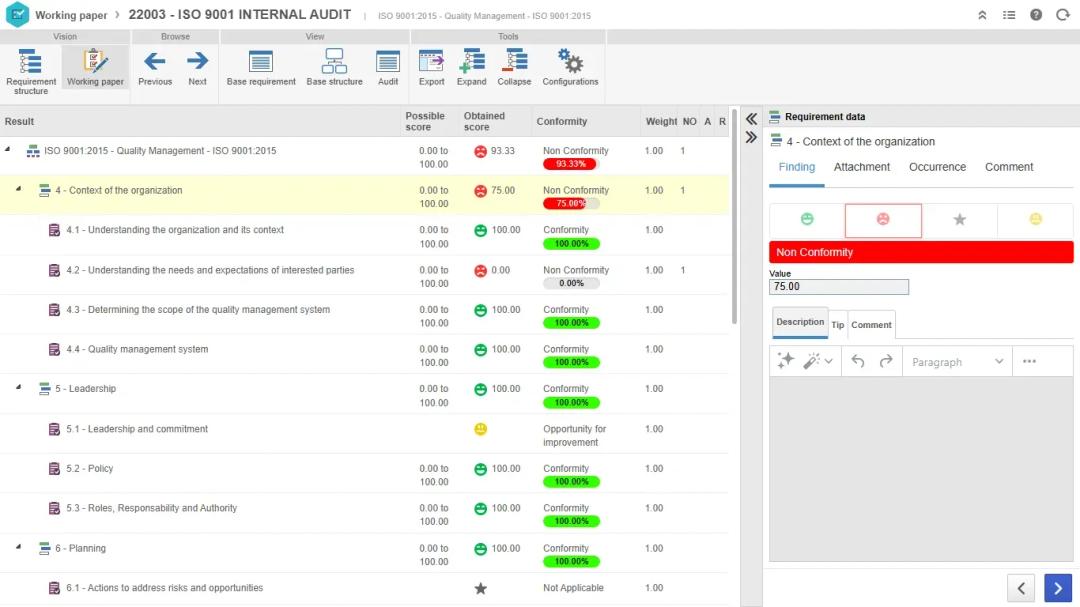Viewport: 1080px width, 607px height.
Task: Click the blue next arrow button
Action: pyautogui.click(x=1057, y=588)
